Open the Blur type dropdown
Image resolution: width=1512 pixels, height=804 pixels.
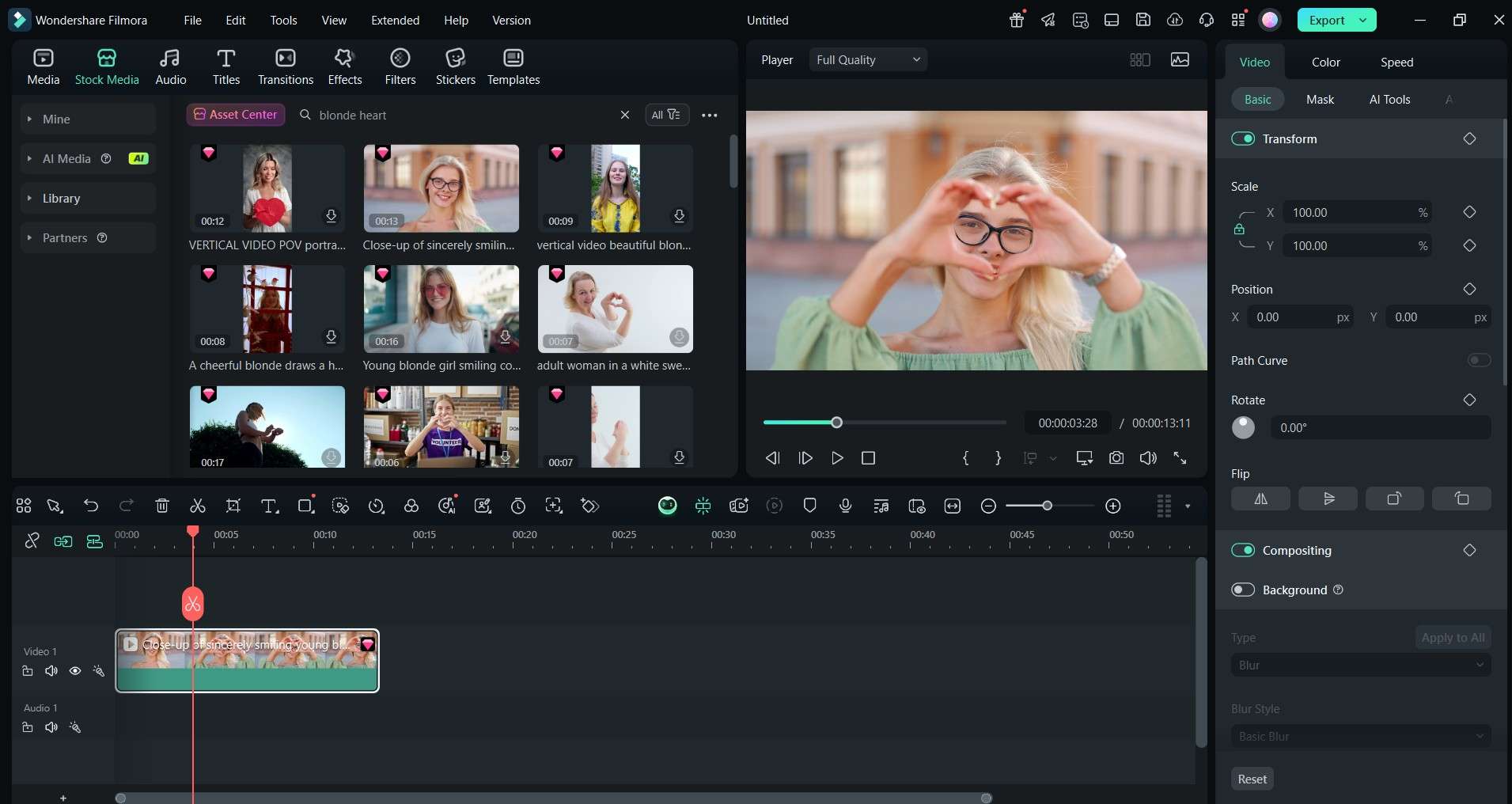[1361, 665]
